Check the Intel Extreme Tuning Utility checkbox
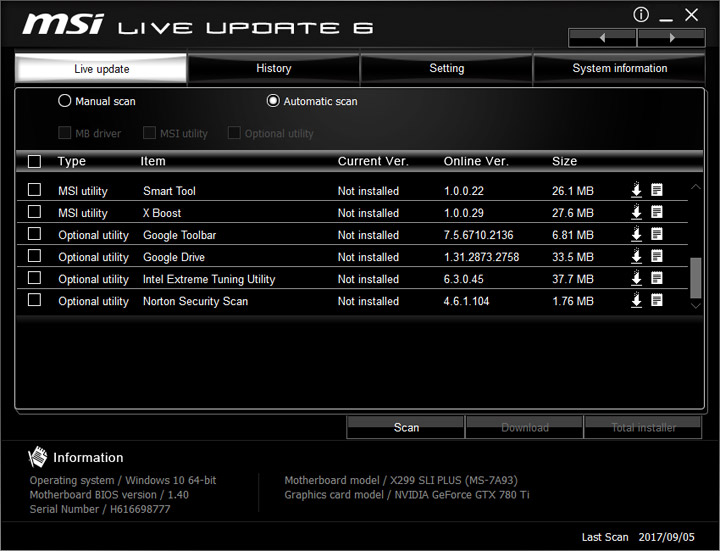Image resolution: width=720 pixels, height=551 pixels. pyautogui.click(x=34, y=278)
